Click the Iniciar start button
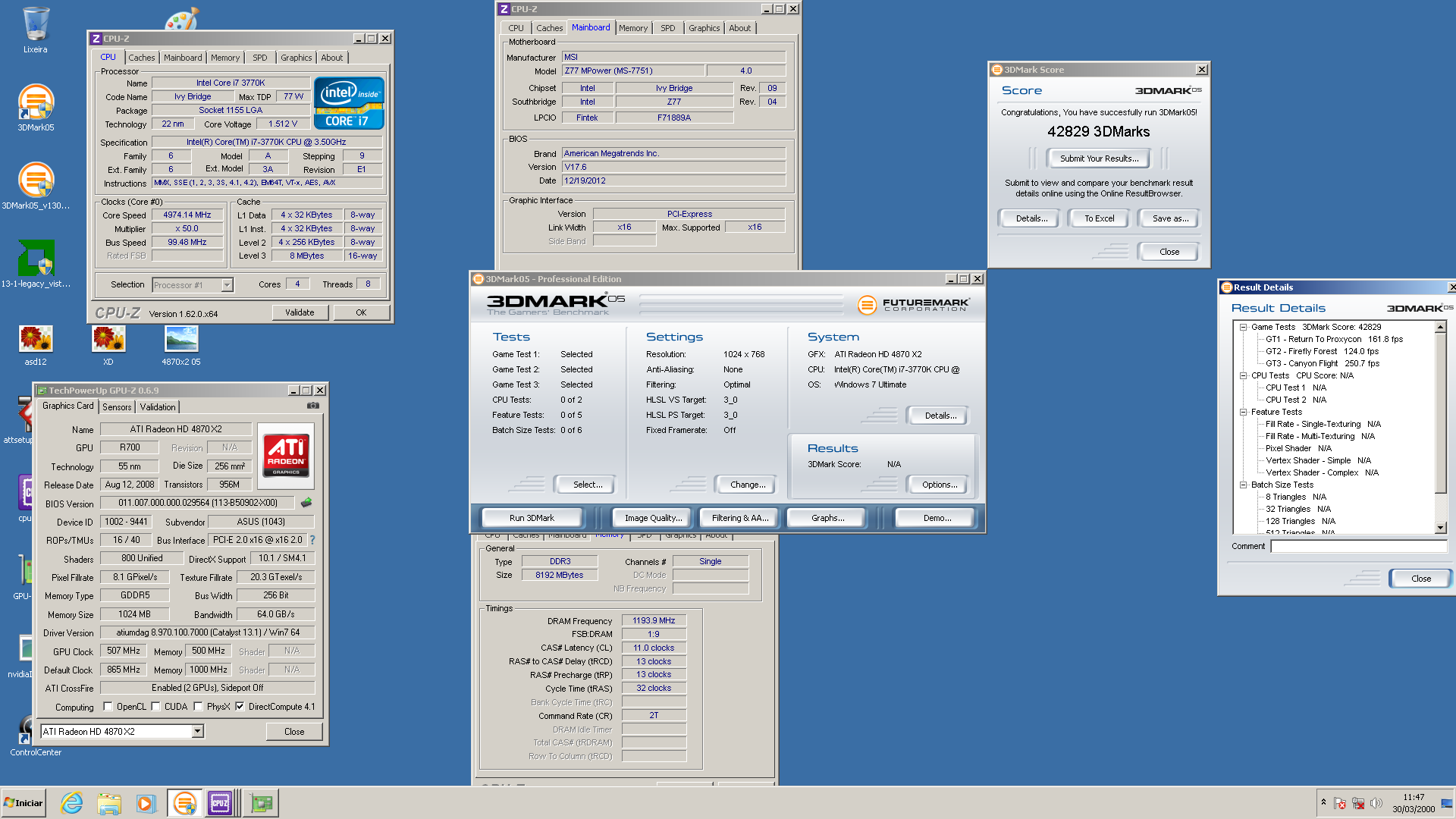 [x=24, y=803]
